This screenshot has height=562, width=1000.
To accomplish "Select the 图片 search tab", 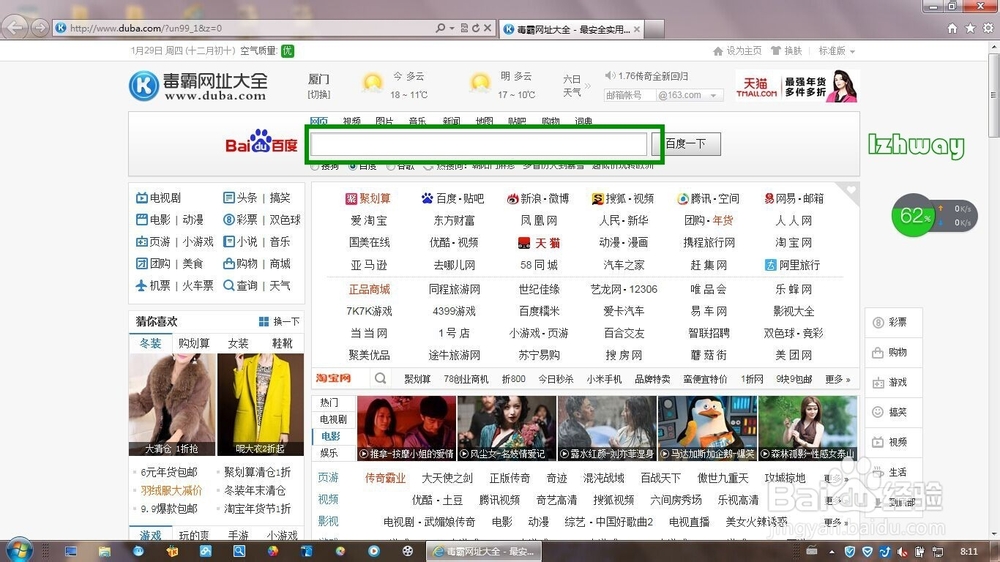I will (385, 121).
